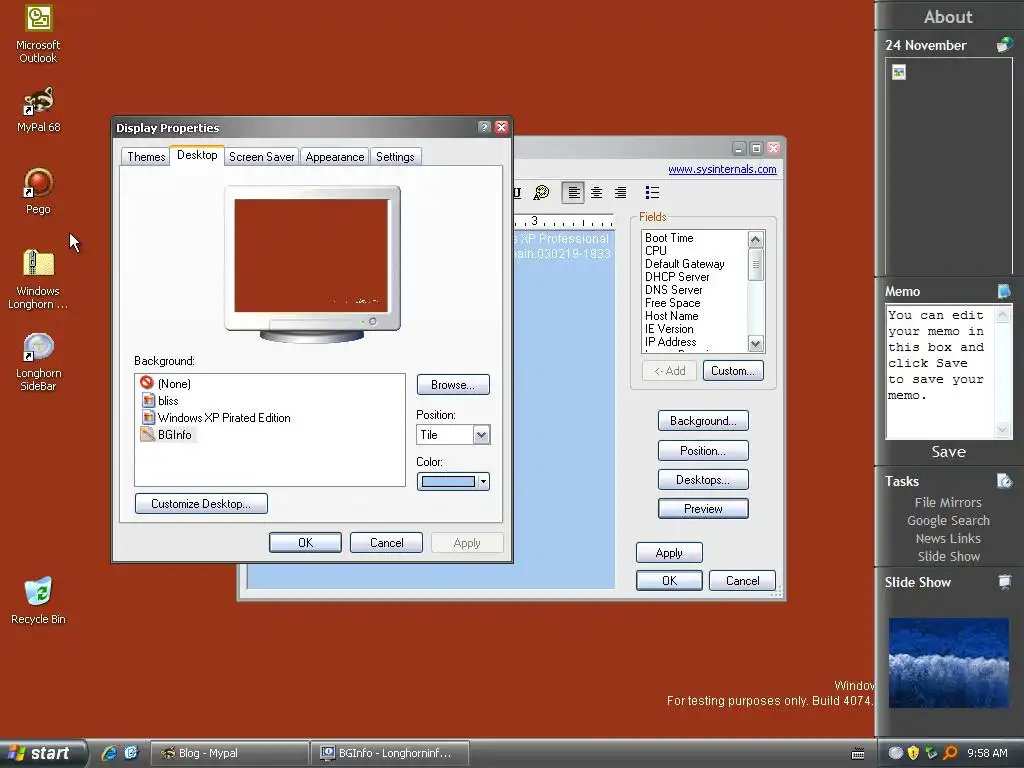The width and height of the screenshot is (1024, 768).
Task: Click inside the Memo text box
Action: 940,372
